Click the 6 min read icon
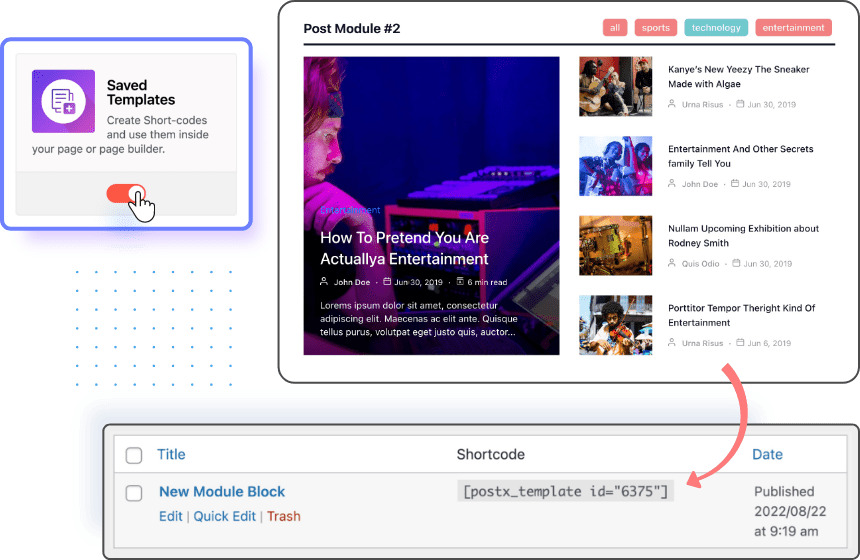 (x=460, y=281)
